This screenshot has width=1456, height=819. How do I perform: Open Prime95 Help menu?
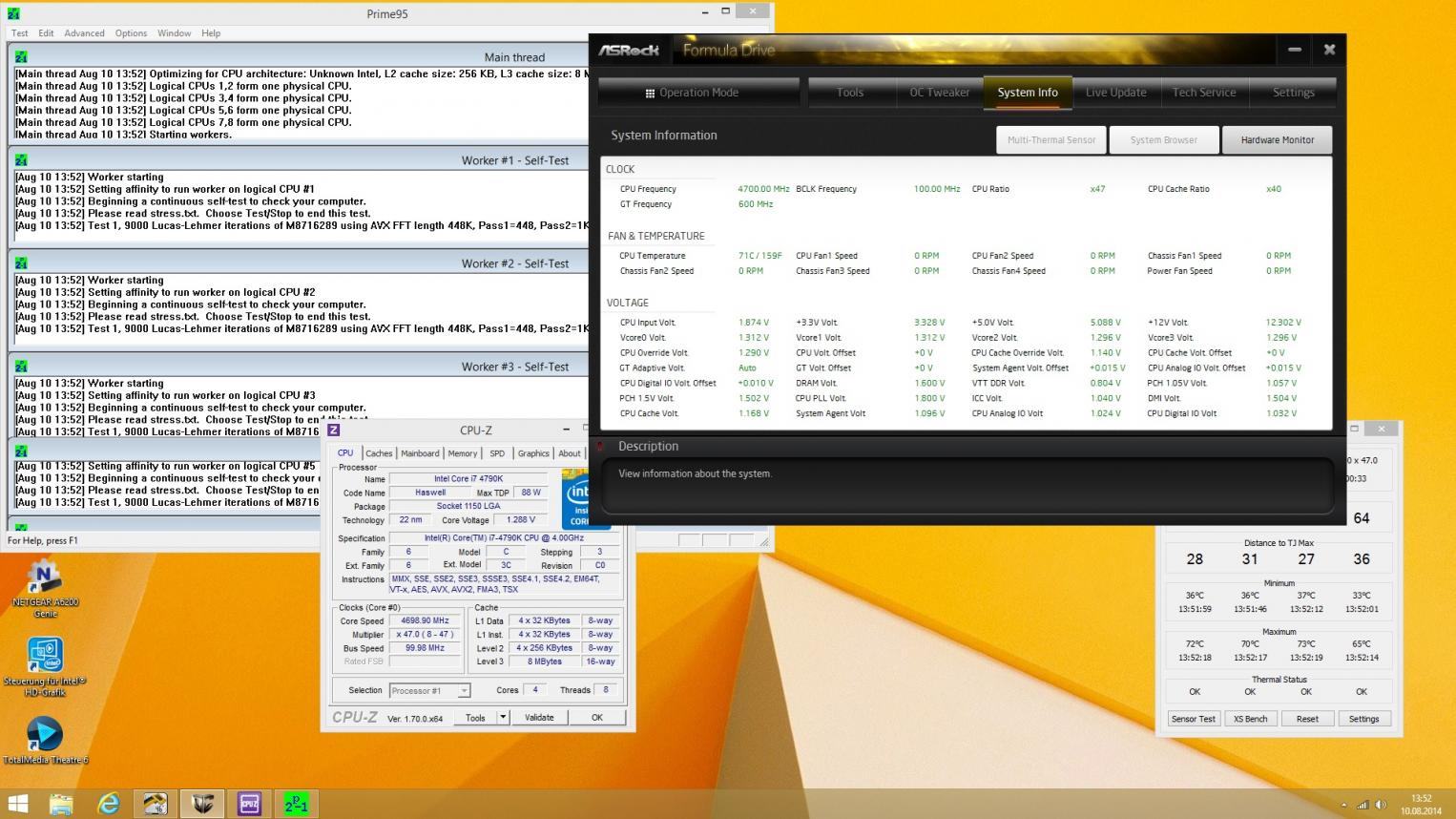(x=211, y=33)
